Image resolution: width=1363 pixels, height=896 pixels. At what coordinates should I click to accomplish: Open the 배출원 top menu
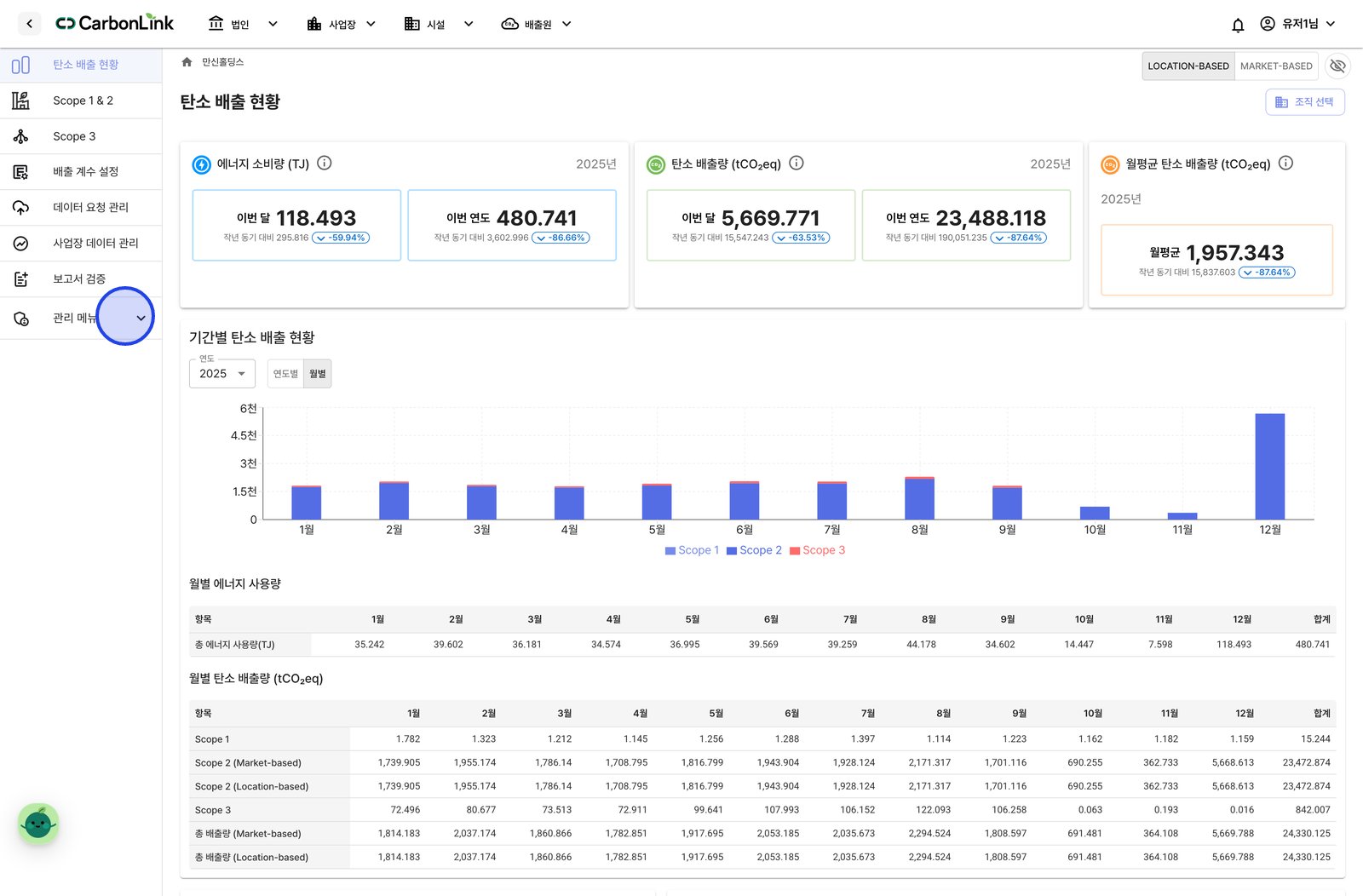[x=537, y=24]
